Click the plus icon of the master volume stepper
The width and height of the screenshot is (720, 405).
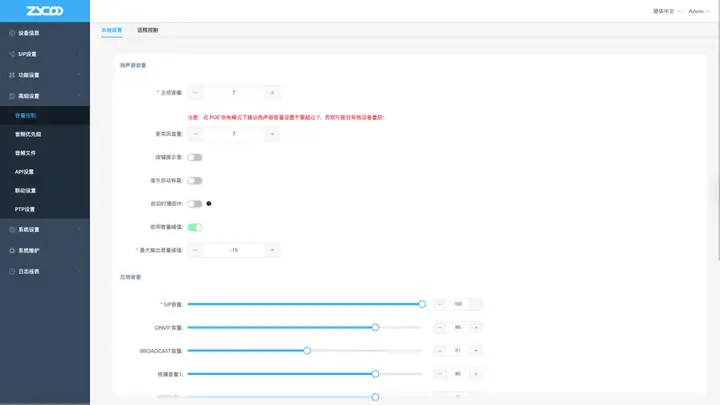coord(272,93)
